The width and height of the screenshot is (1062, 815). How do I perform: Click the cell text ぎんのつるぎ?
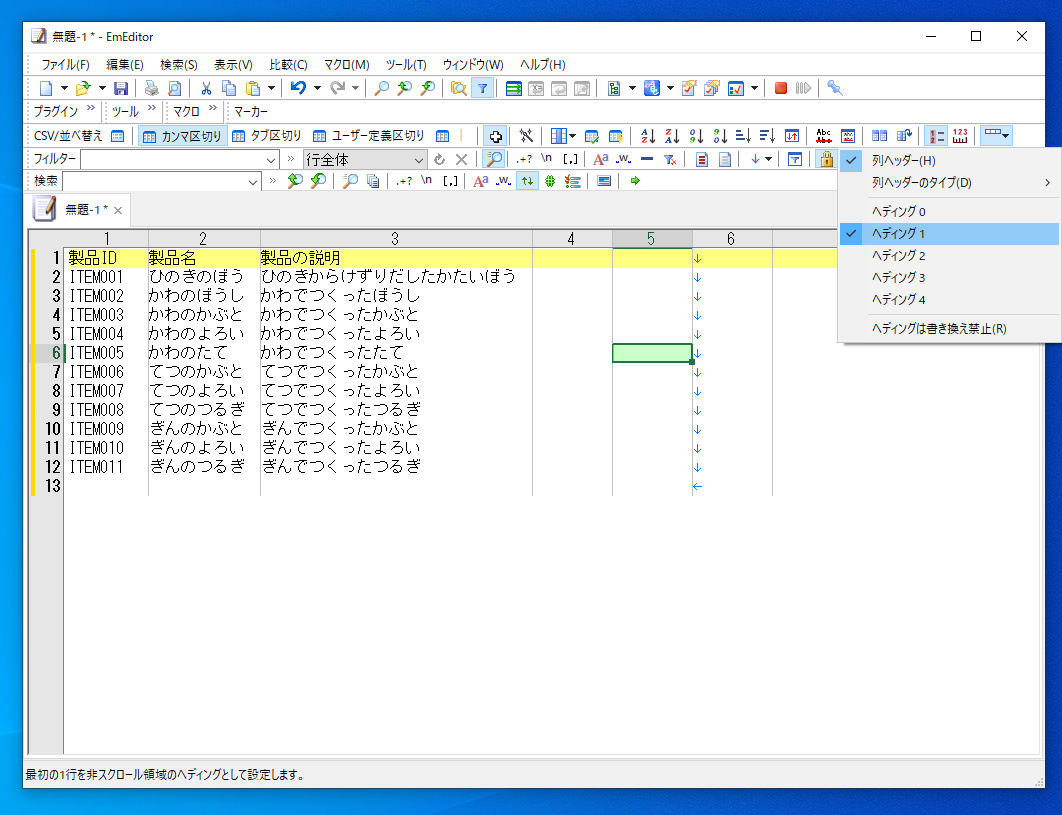197,467
